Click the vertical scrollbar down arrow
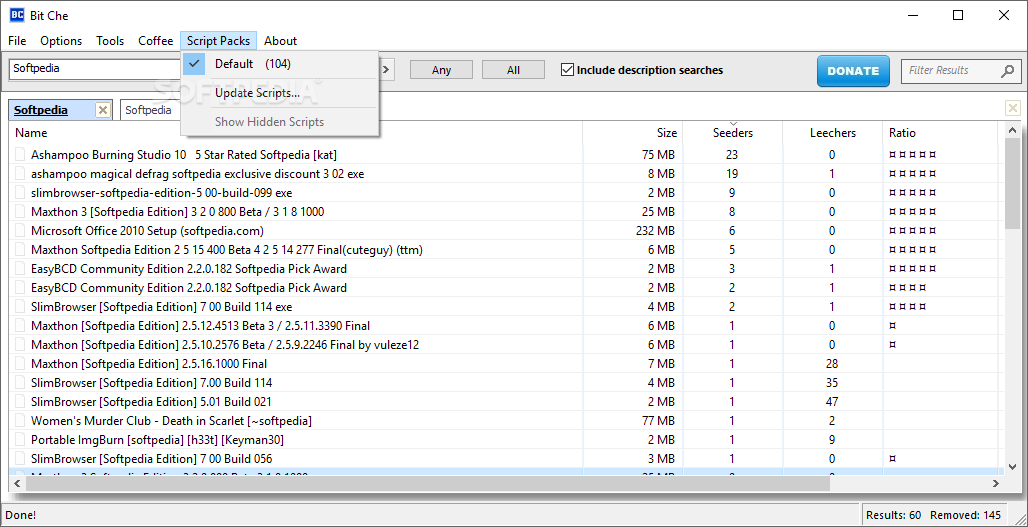The height and width of the screenshot is (527, 1028). [1012, 465]
